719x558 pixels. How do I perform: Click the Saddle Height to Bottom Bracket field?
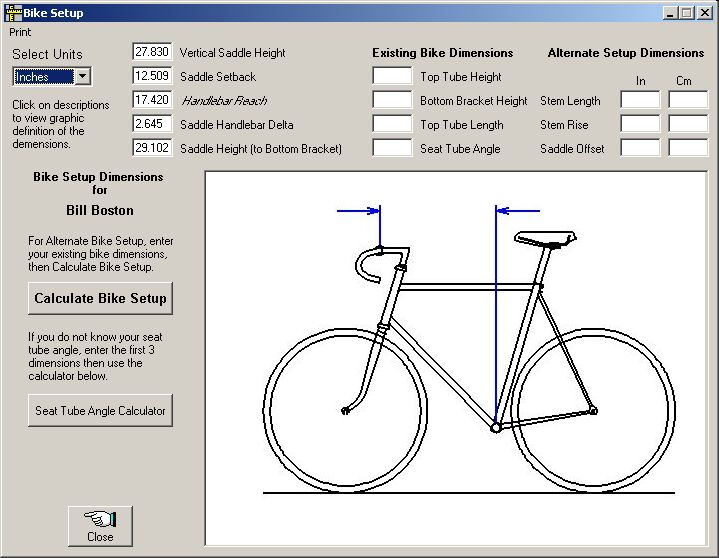(x=152, y=148)
